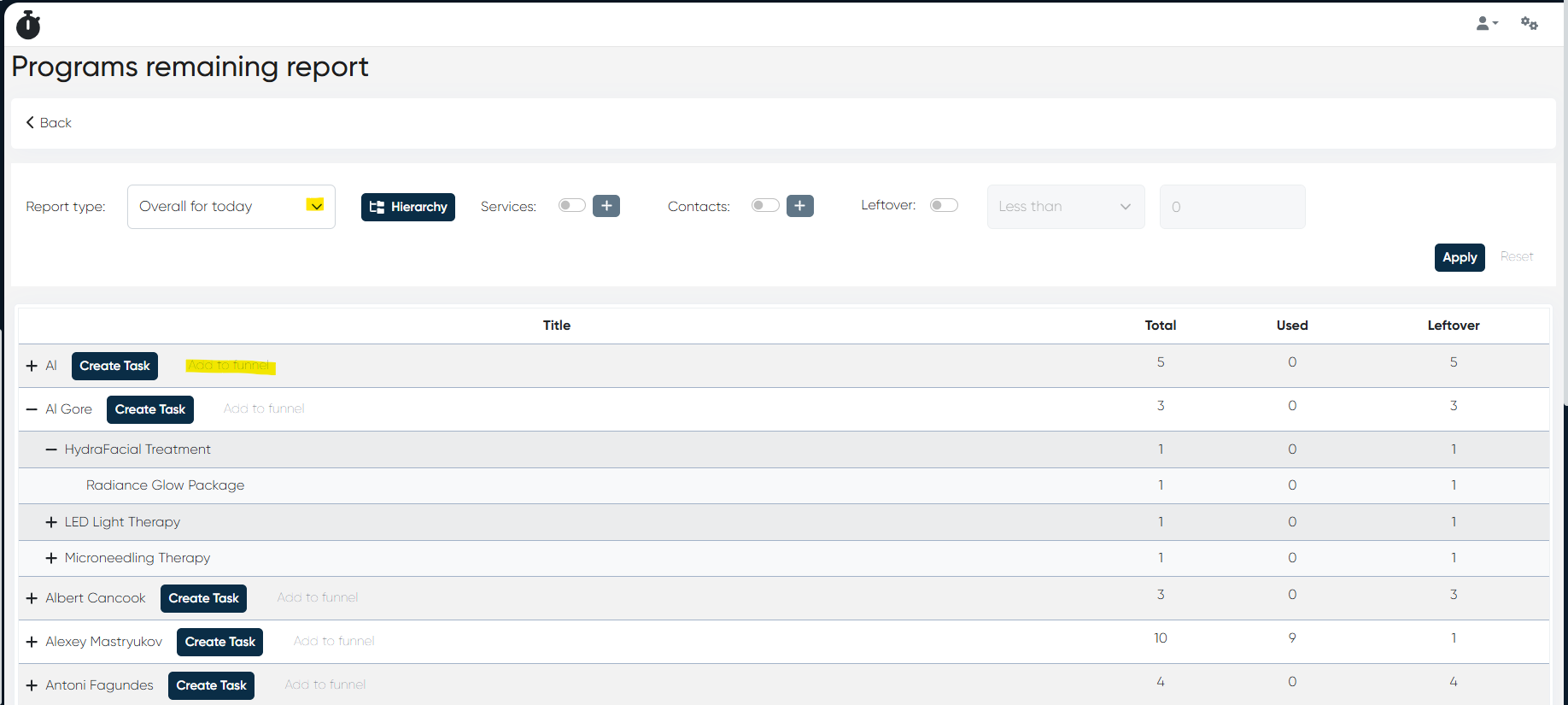The image size is (1568, 705).
Task: Expand the Albert Cancook row
Action: point(32,598)
